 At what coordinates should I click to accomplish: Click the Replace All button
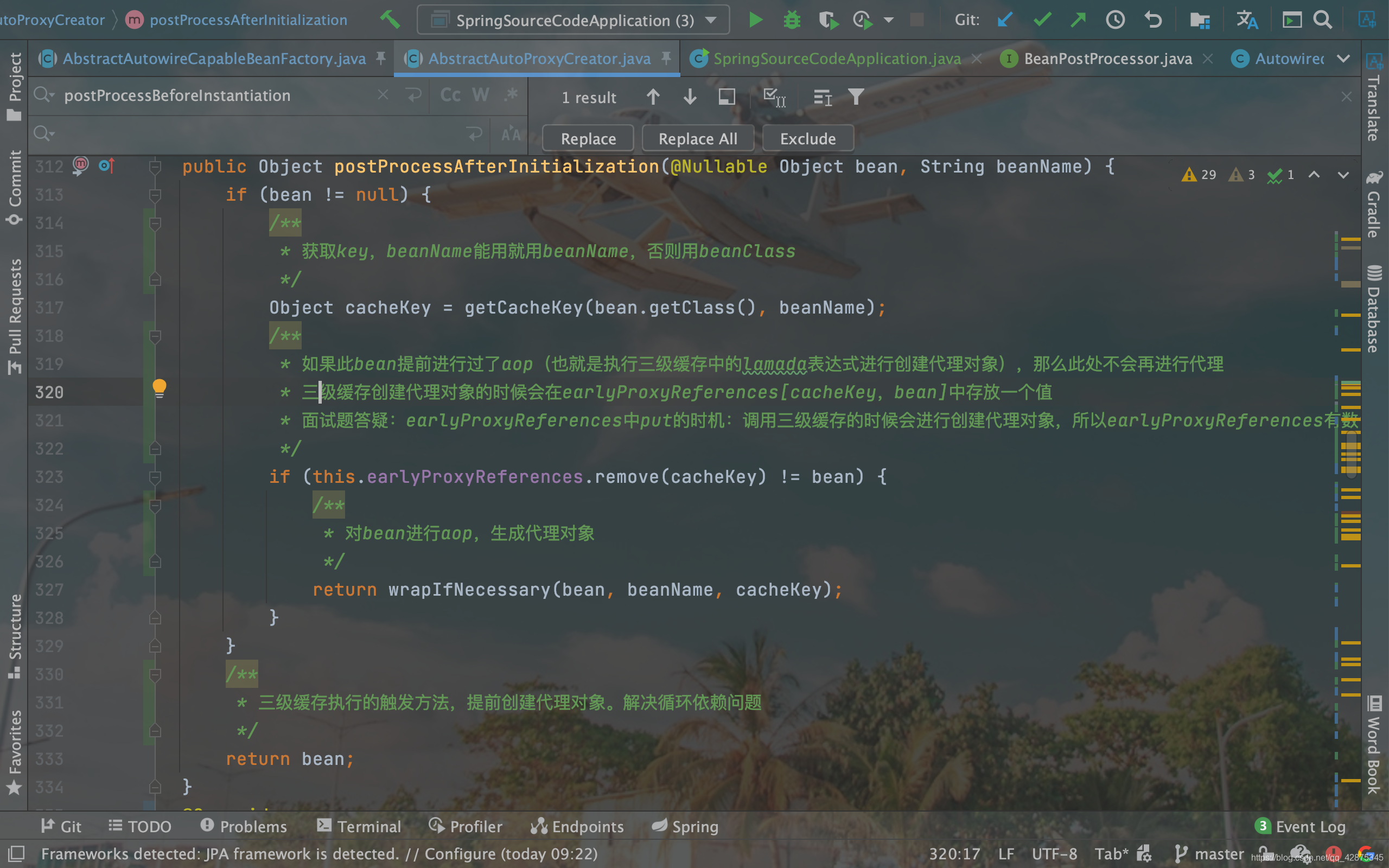coord(697,138)
